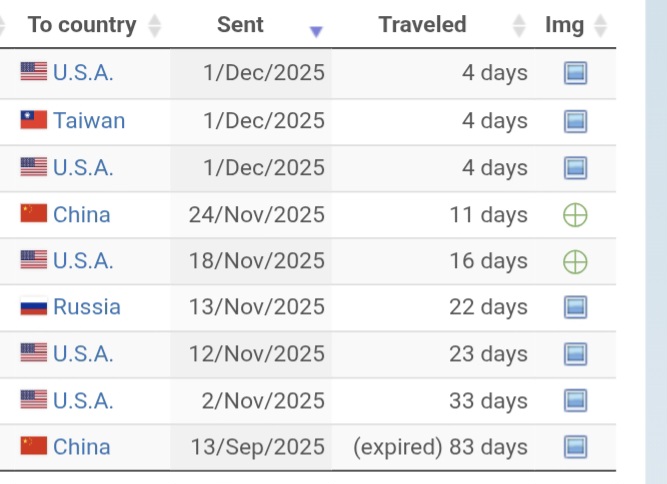Image resolution: width=667 pixels, height=484 pixels.
Task: Sort by To country column arrows
Action: (x=154, y=25)
